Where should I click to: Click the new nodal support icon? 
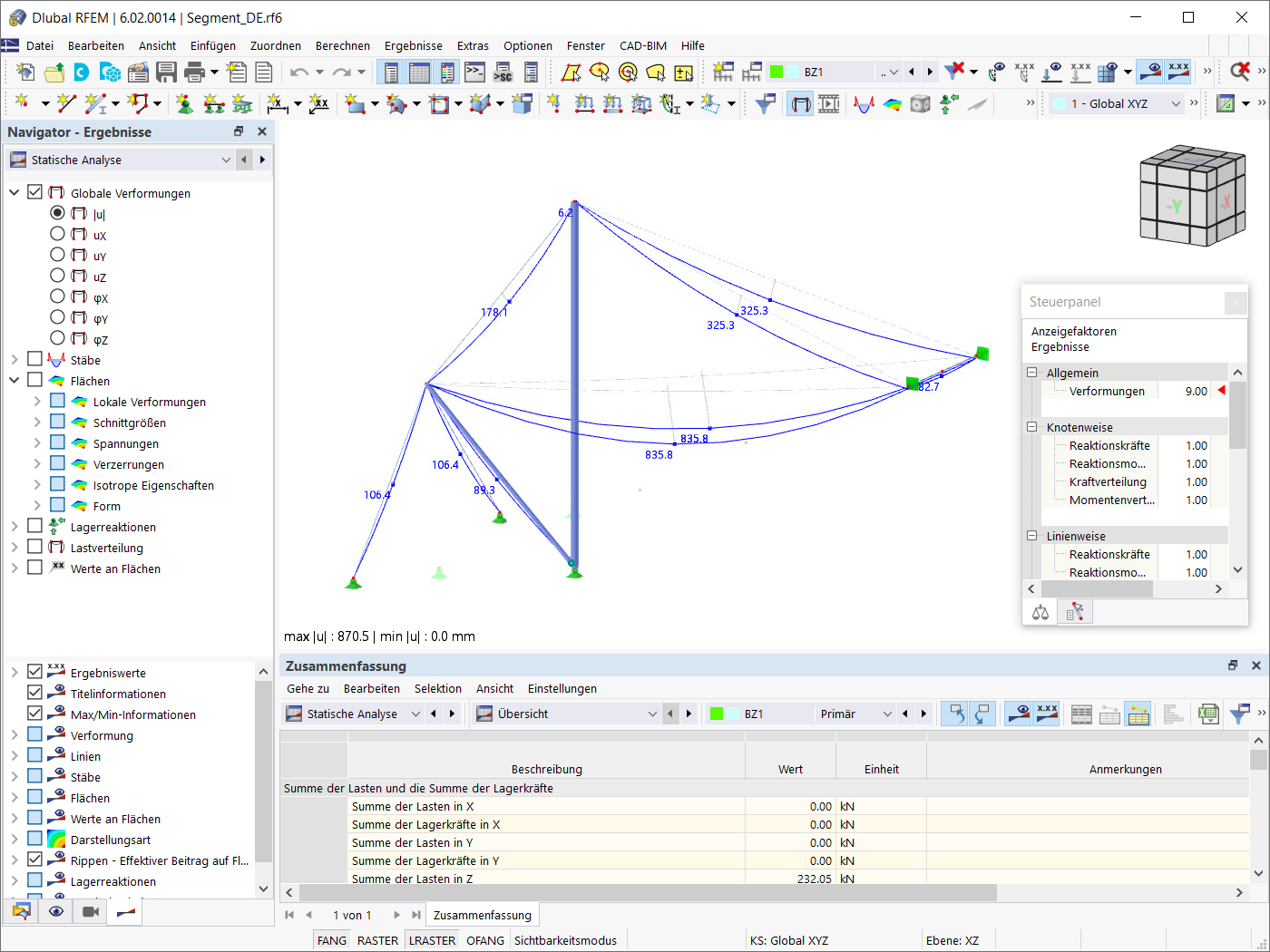(185, 104)
